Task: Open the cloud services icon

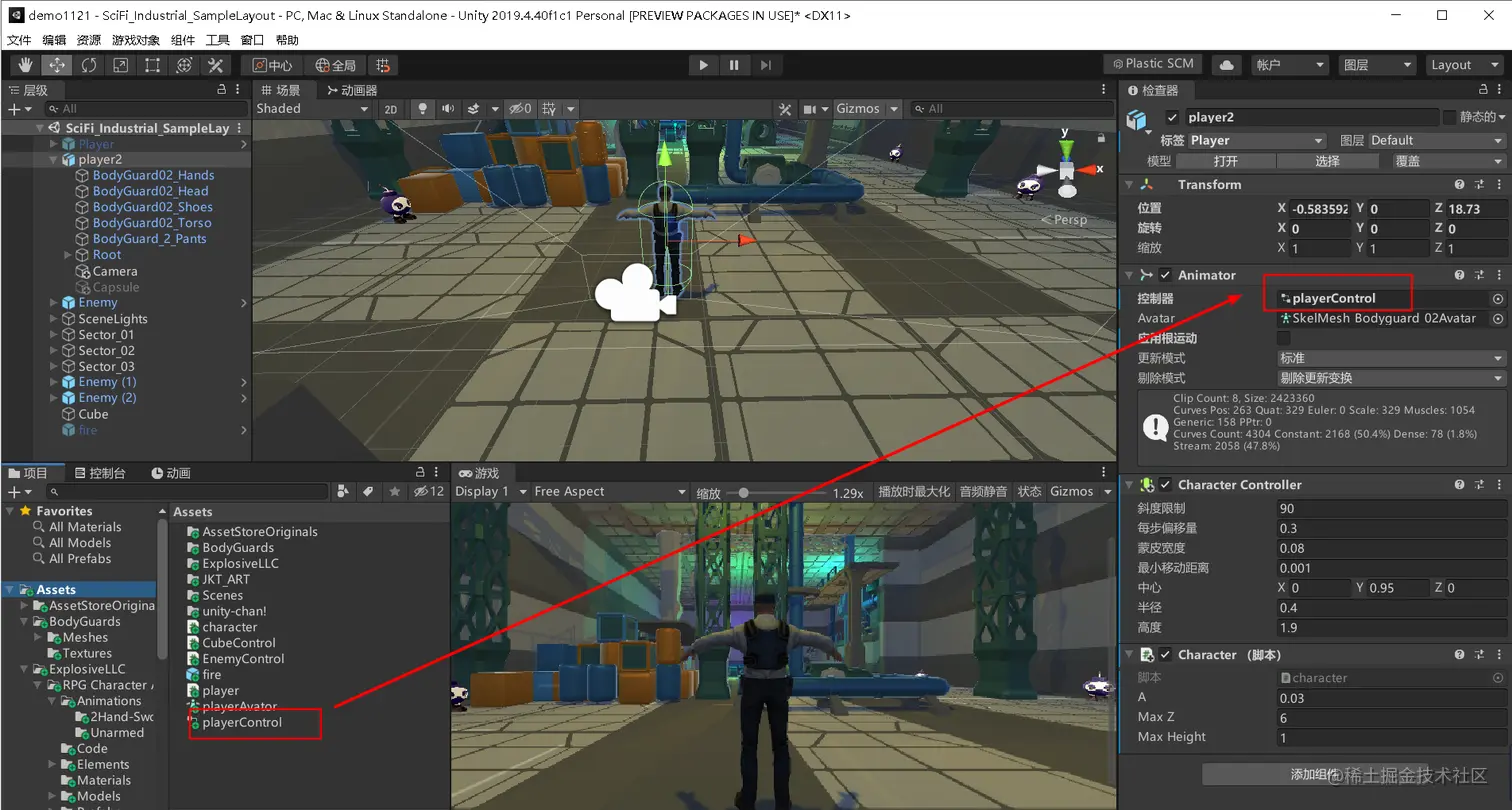Action: [1226, 65]
